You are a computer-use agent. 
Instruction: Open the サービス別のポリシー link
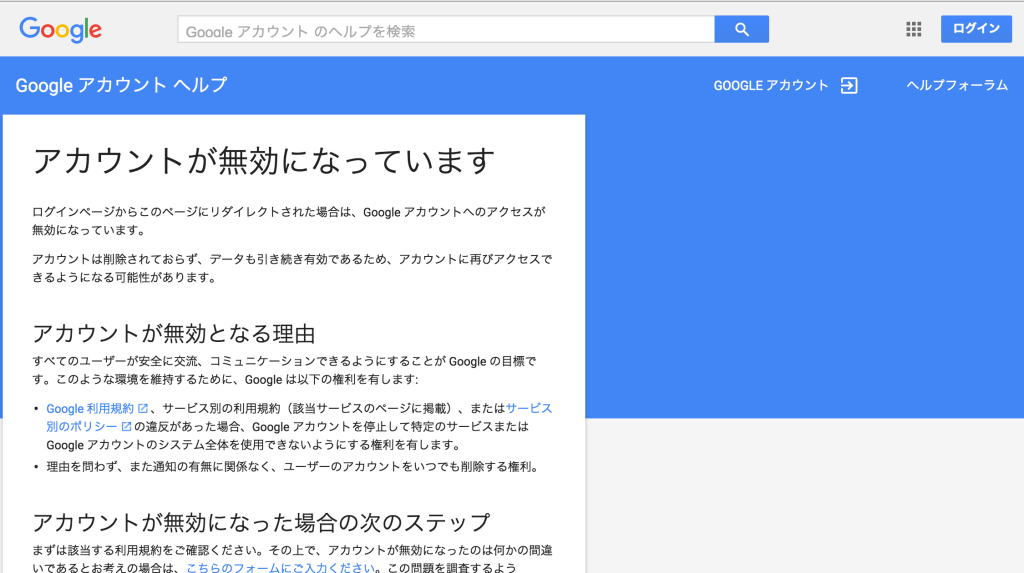[299, 417]
